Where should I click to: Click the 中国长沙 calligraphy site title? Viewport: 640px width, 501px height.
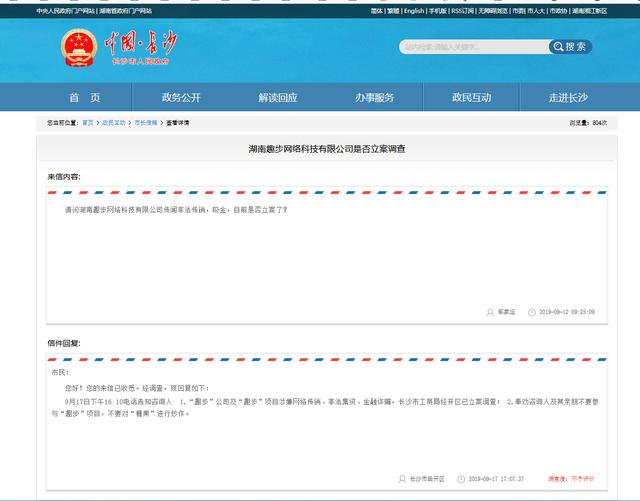[x=141, y=43]
